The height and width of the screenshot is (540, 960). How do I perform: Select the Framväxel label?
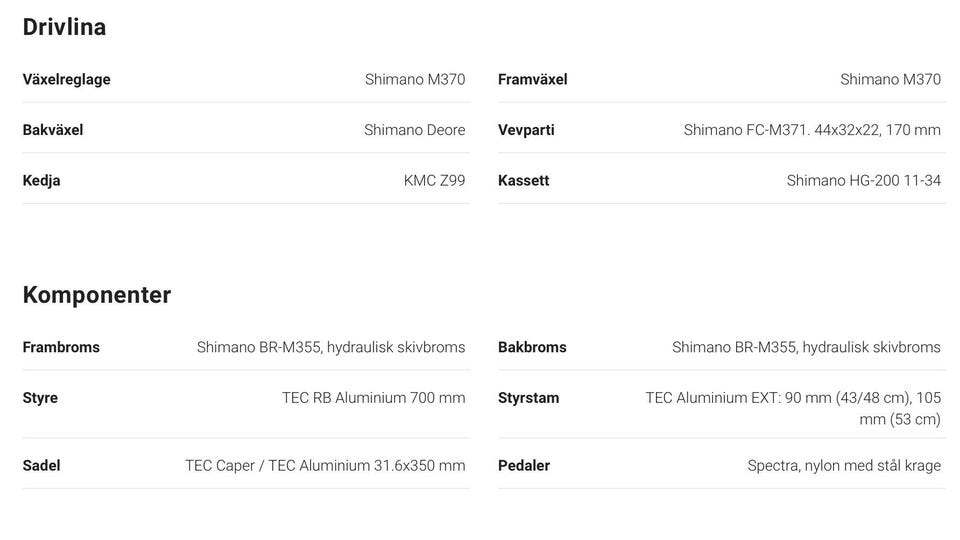[533, 80]
